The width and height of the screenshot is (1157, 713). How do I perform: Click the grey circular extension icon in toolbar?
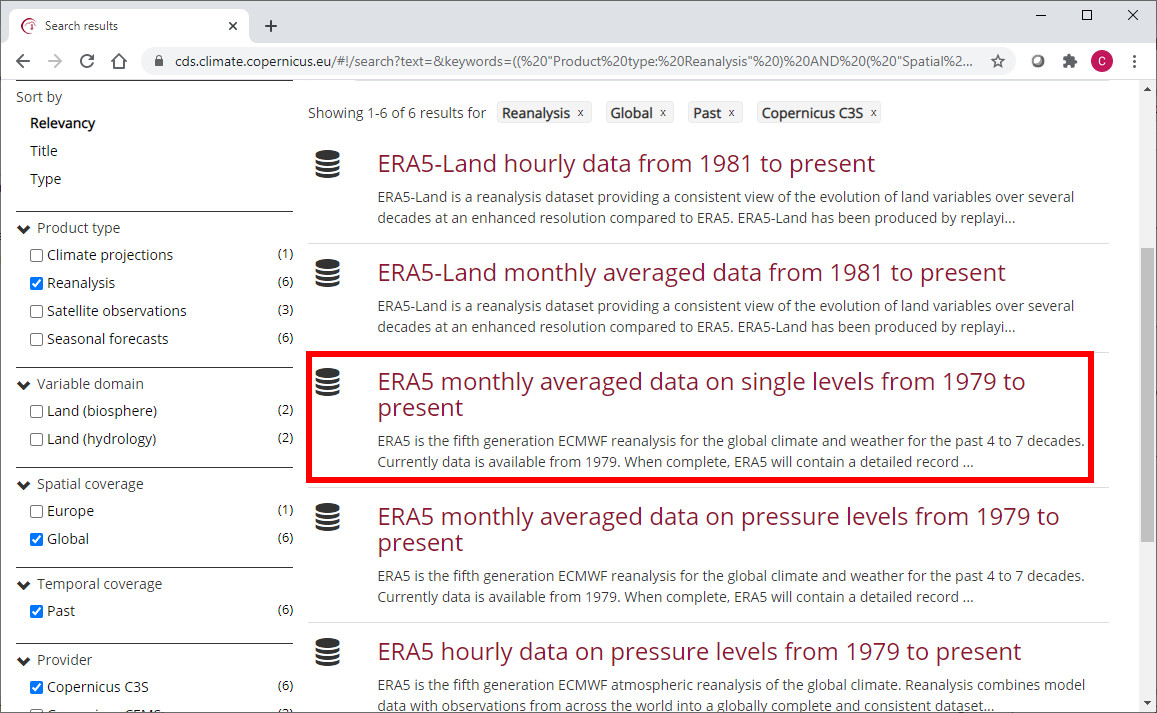tap(1037, 61)
